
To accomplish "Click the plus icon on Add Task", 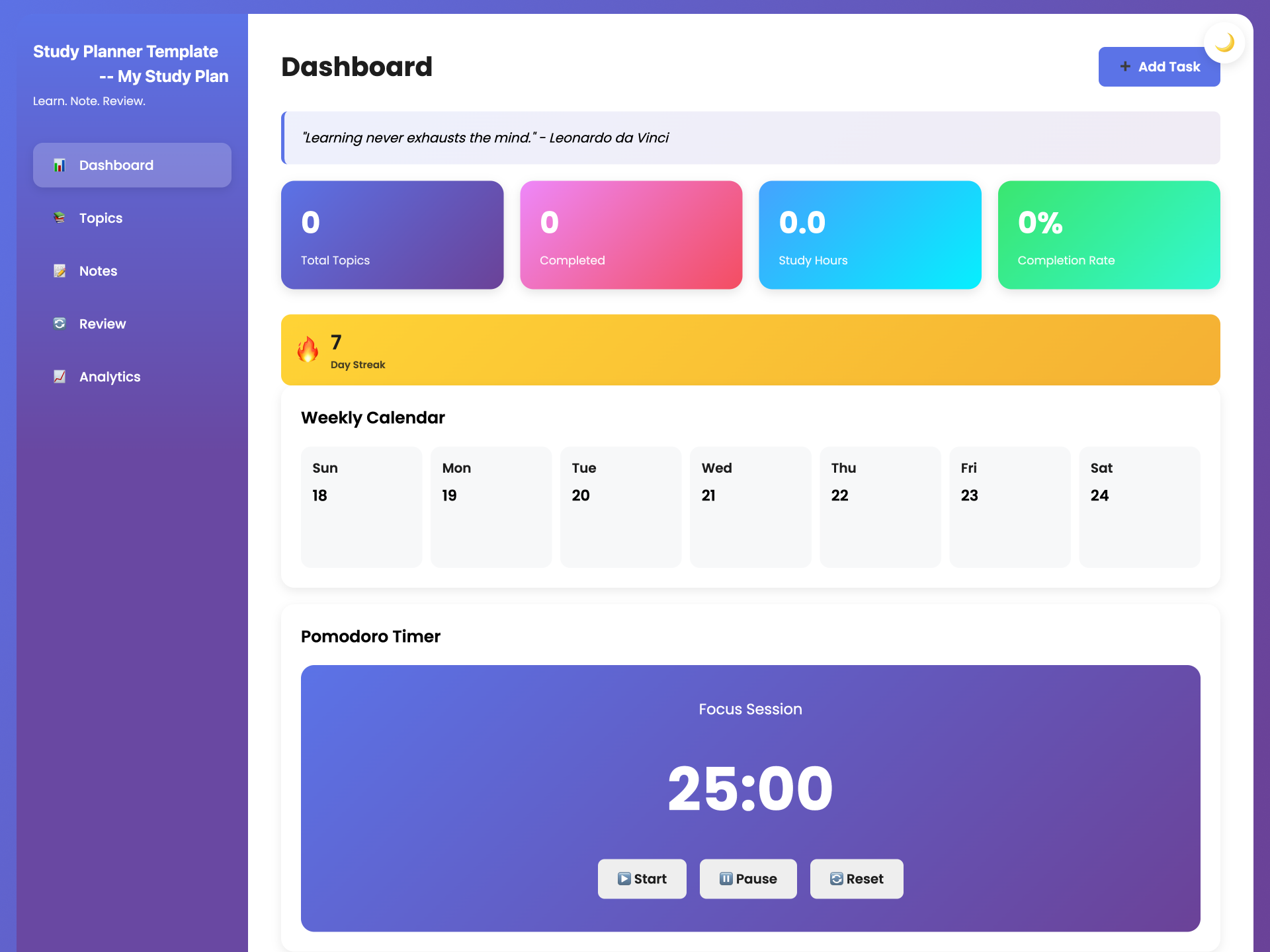I will pos(1125,67).
